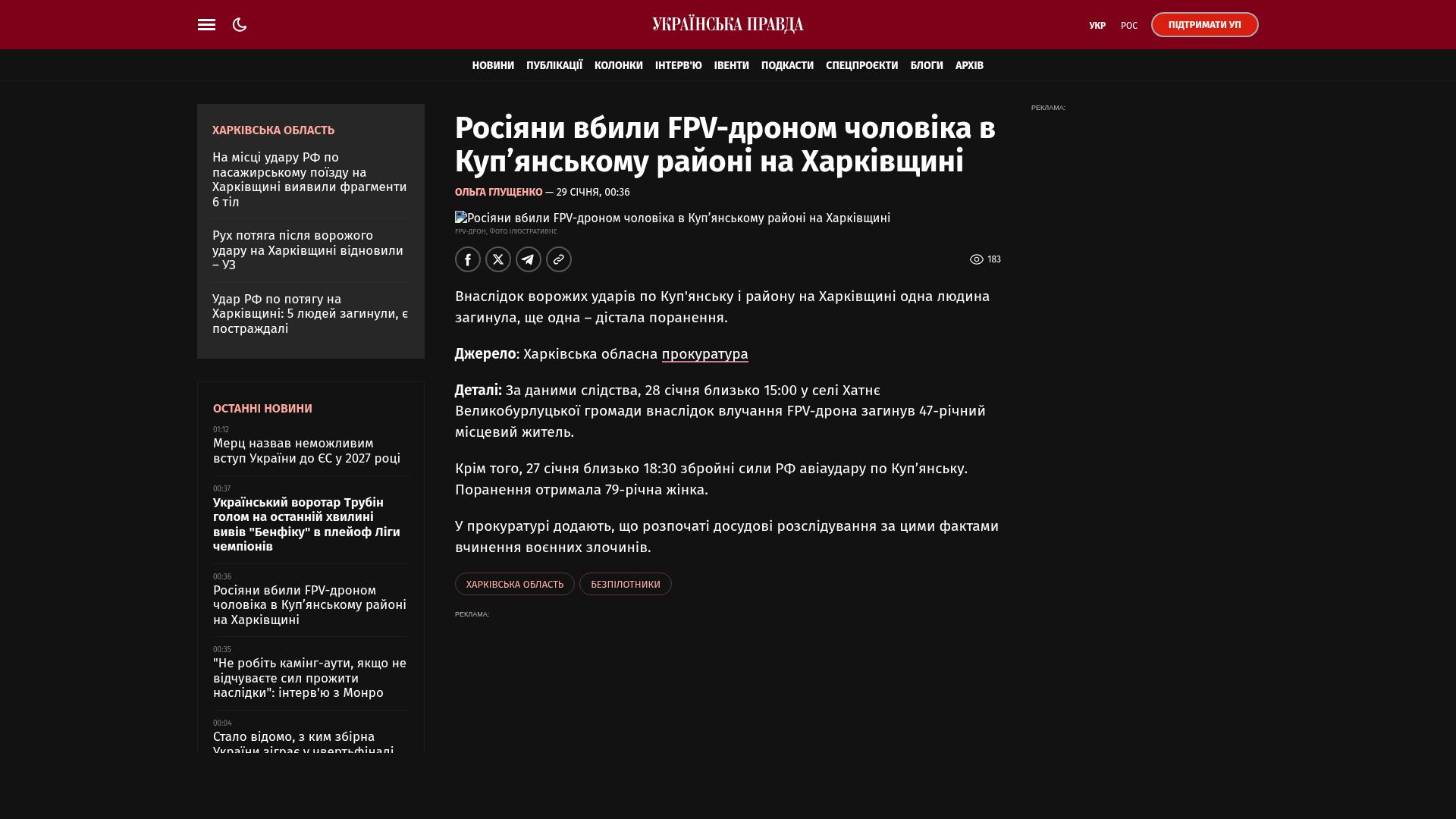Open the НОВИНИ menu section
The height and width of the screenshot is (819, 1456).
(x=493, y=66)
